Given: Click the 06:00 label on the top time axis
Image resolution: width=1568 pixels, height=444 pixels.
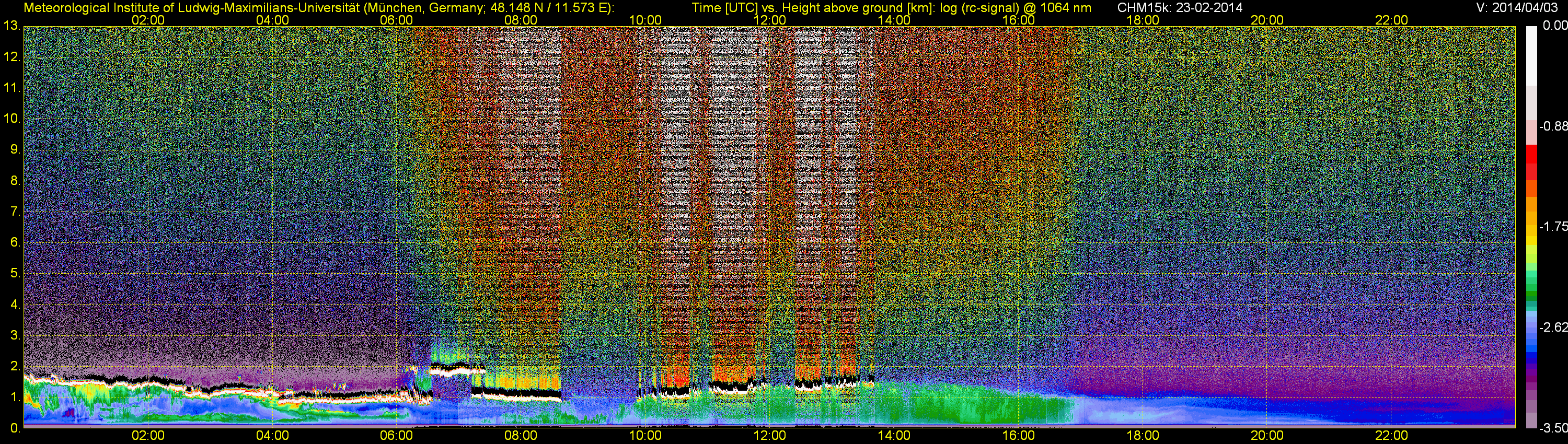Looking at the screenshot, I should 396,20.
